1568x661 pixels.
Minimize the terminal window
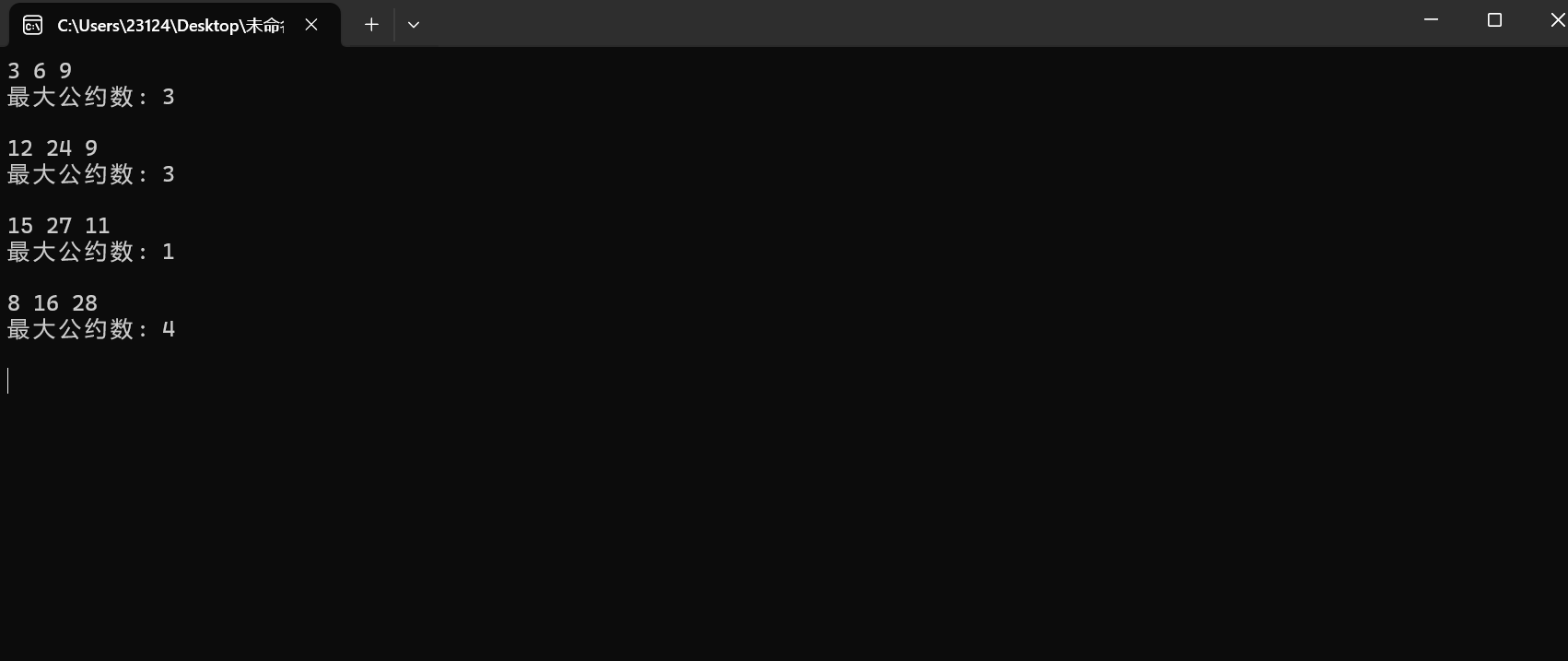(x=1431, y=19)
